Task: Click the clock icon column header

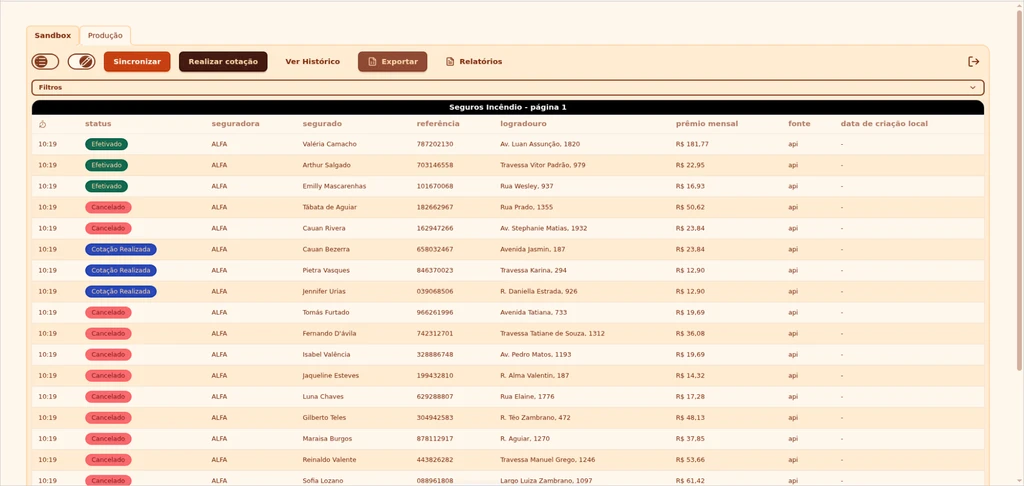Action: point(42,123)
